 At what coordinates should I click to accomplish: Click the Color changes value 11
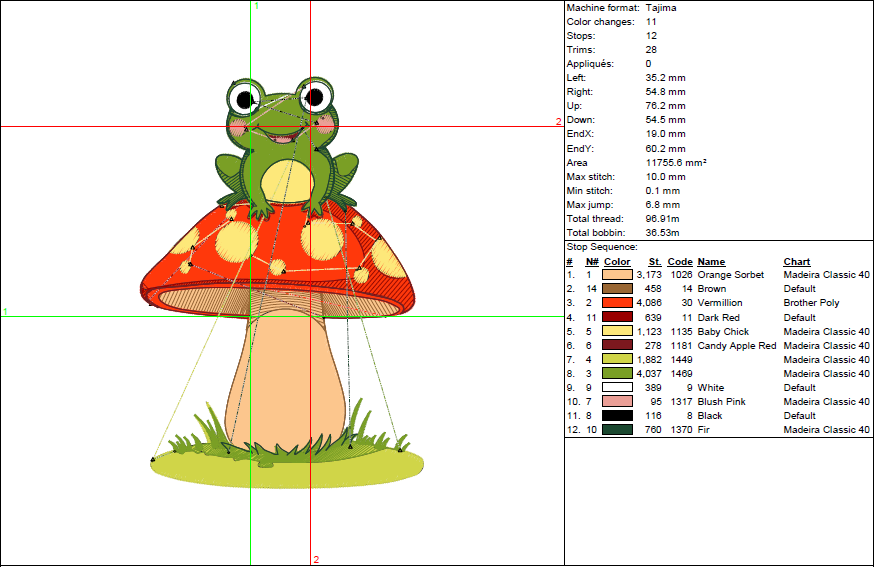coord(651,22)
